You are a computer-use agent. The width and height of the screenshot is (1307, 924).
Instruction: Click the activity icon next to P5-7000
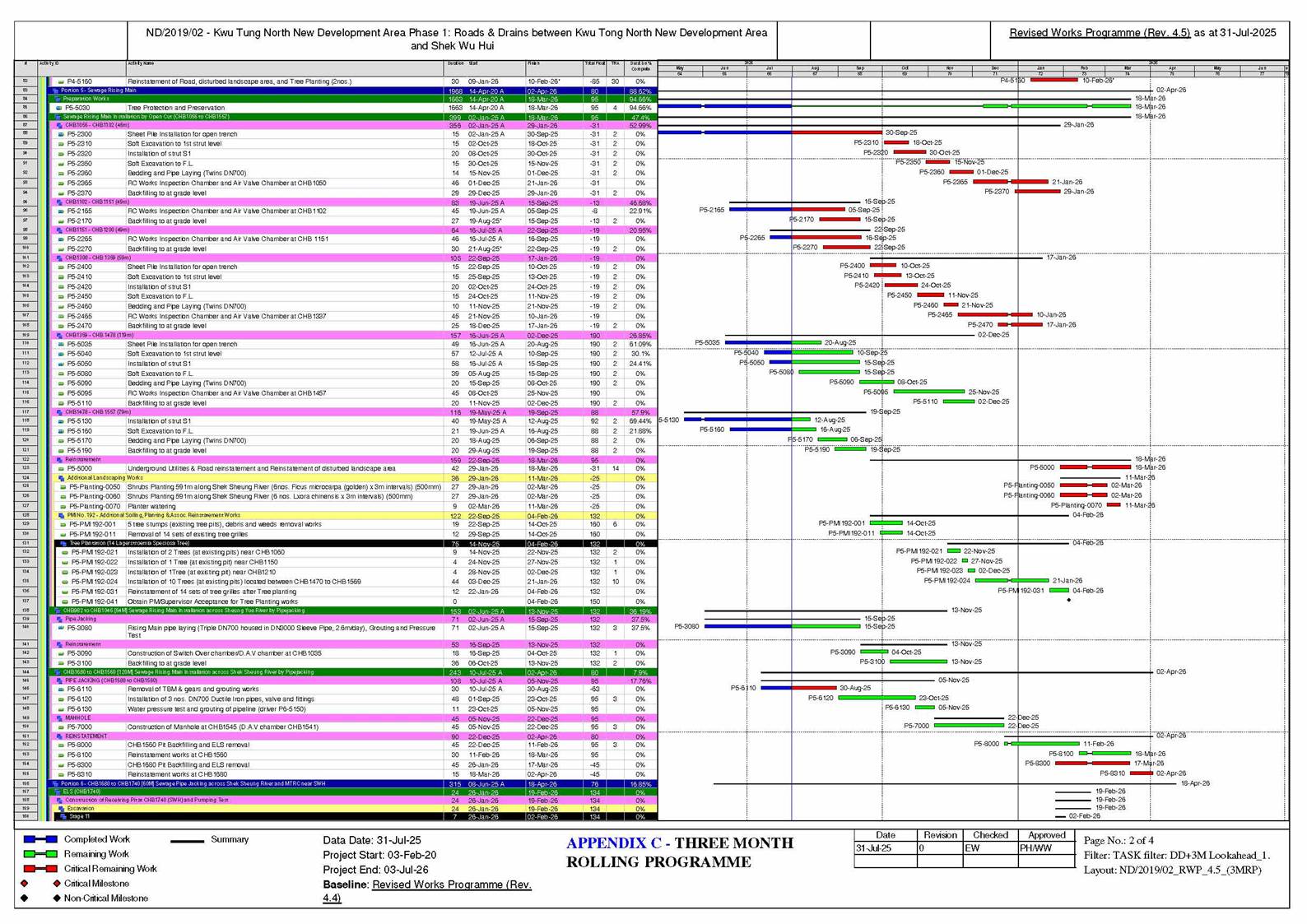tap(61, 727)
